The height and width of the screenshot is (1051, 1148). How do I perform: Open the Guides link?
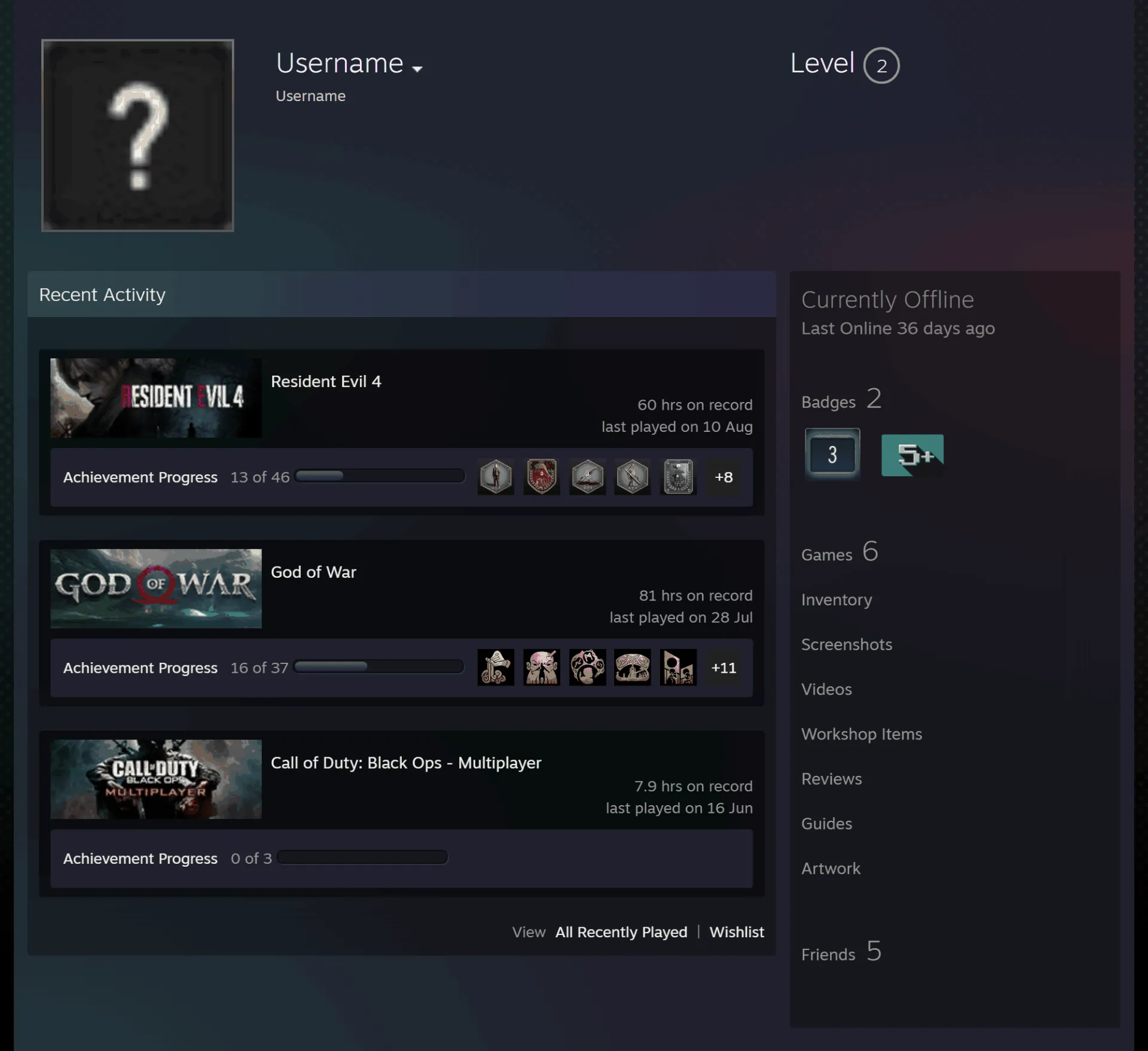[x=826, y=824]
